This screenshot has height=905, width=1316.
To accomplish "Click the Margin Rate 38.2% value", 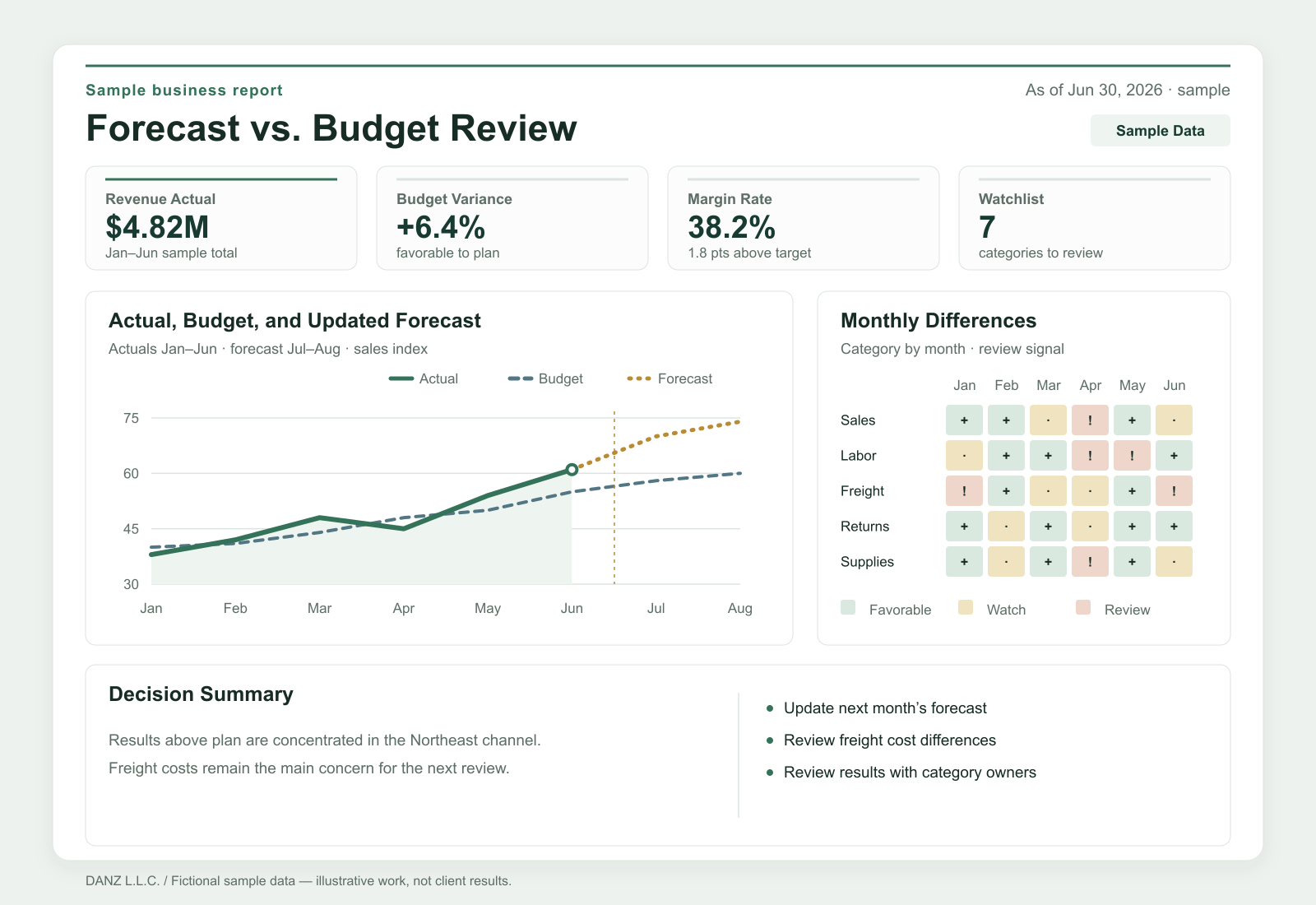I will (731, 227).
